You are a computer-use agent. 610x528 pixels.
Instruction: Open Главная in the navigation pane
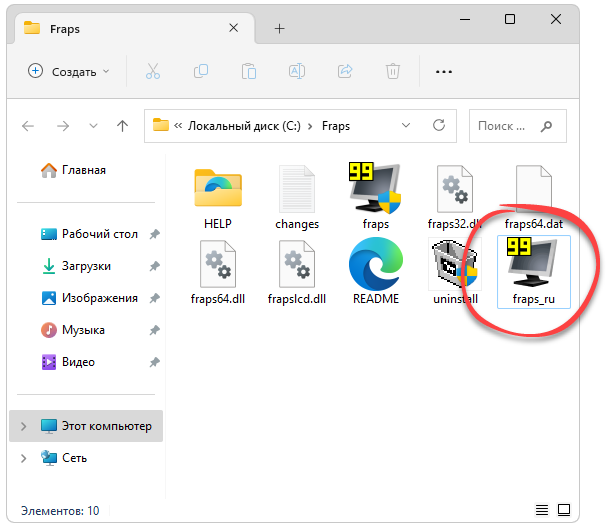(x=74, y=170)
